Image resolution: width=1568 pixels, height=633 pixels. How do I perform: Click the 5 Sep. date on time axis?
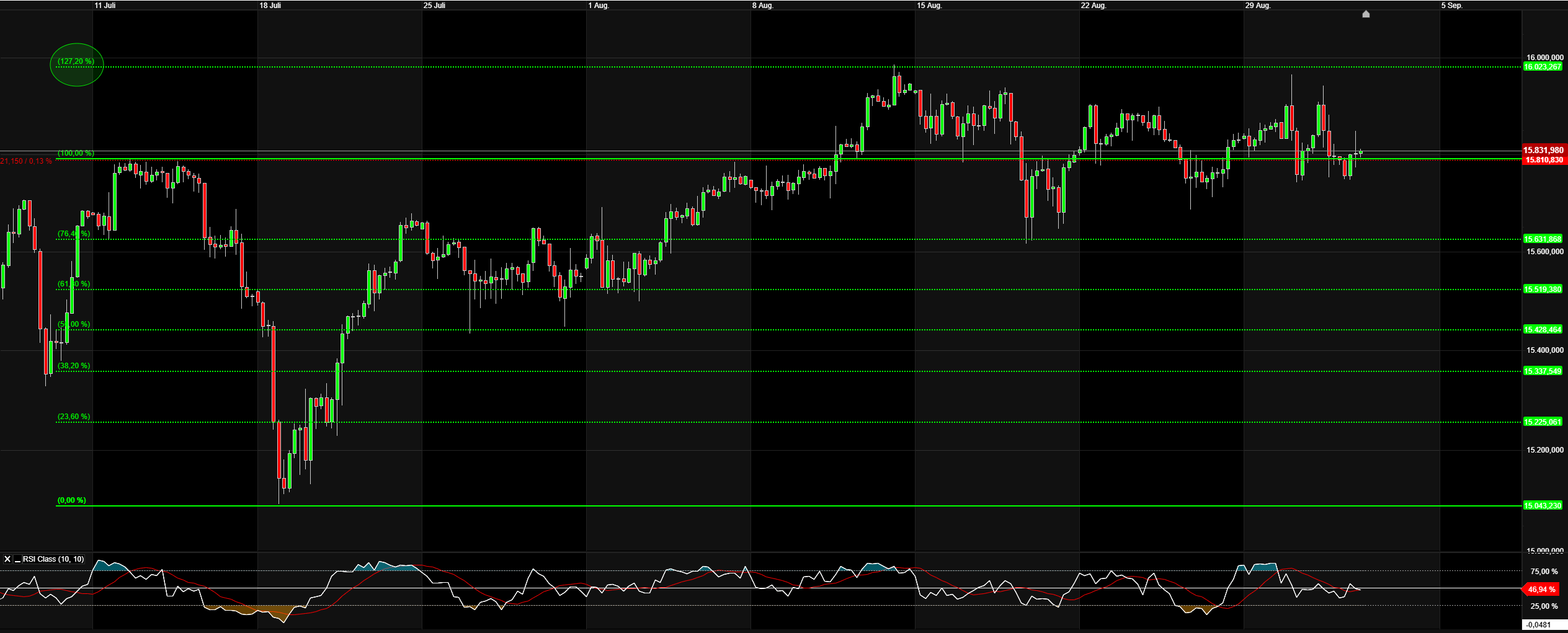(1451, 6)
